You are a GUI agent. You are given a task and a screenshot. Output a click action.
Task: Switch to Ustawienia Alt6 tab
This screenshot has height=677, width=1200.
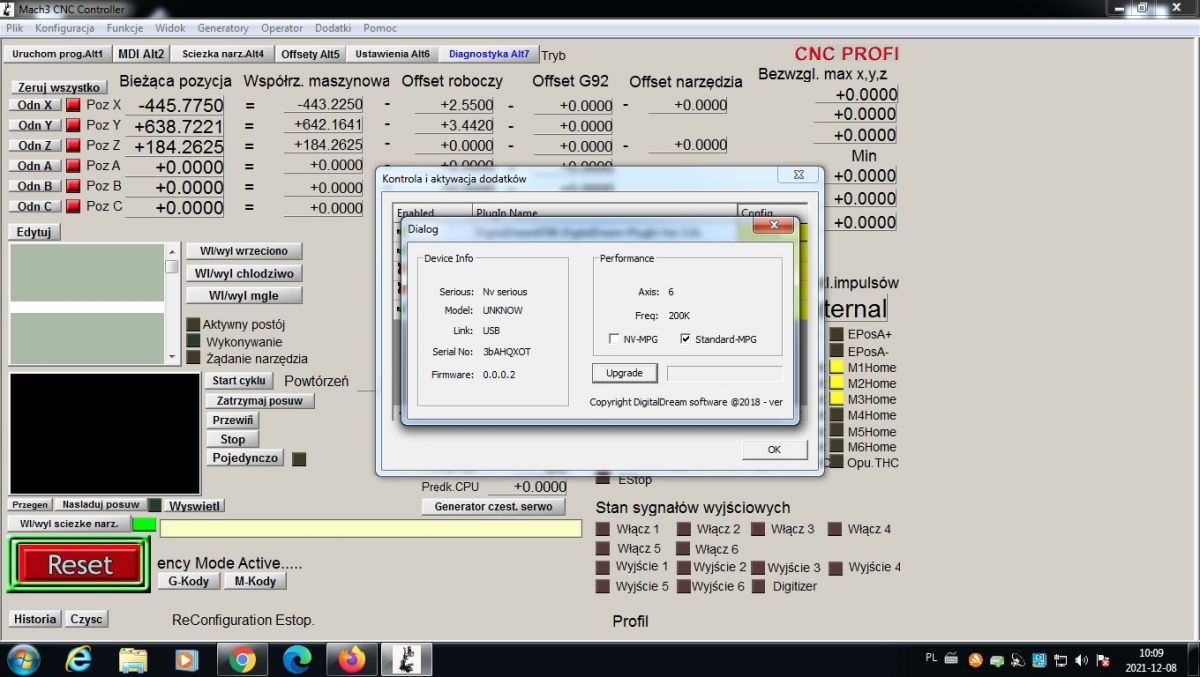tap(393, 54)
